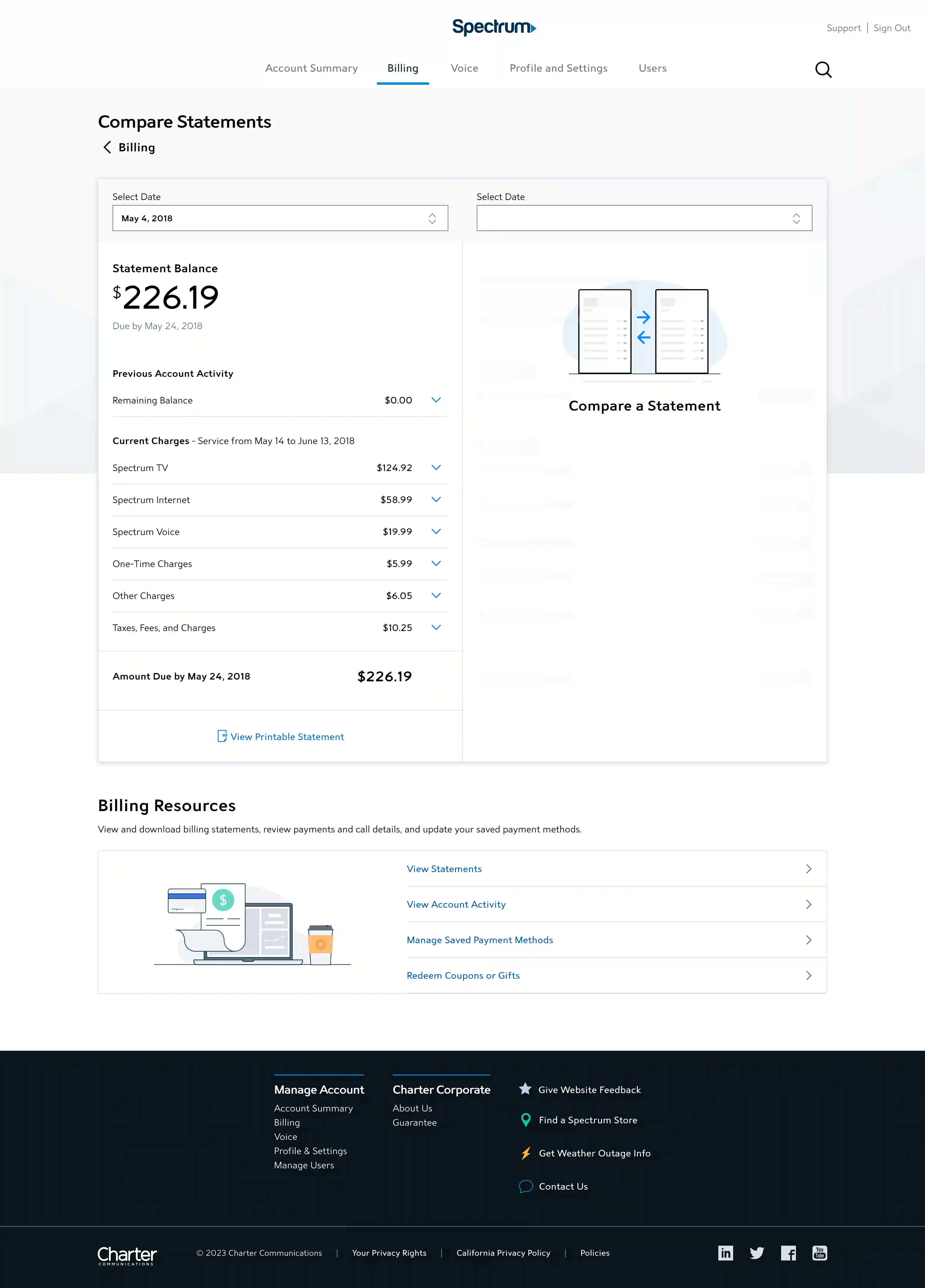The image size is (925, 1288).
Task: Click Give Website Feedback text
Action: coord(590,1090)
